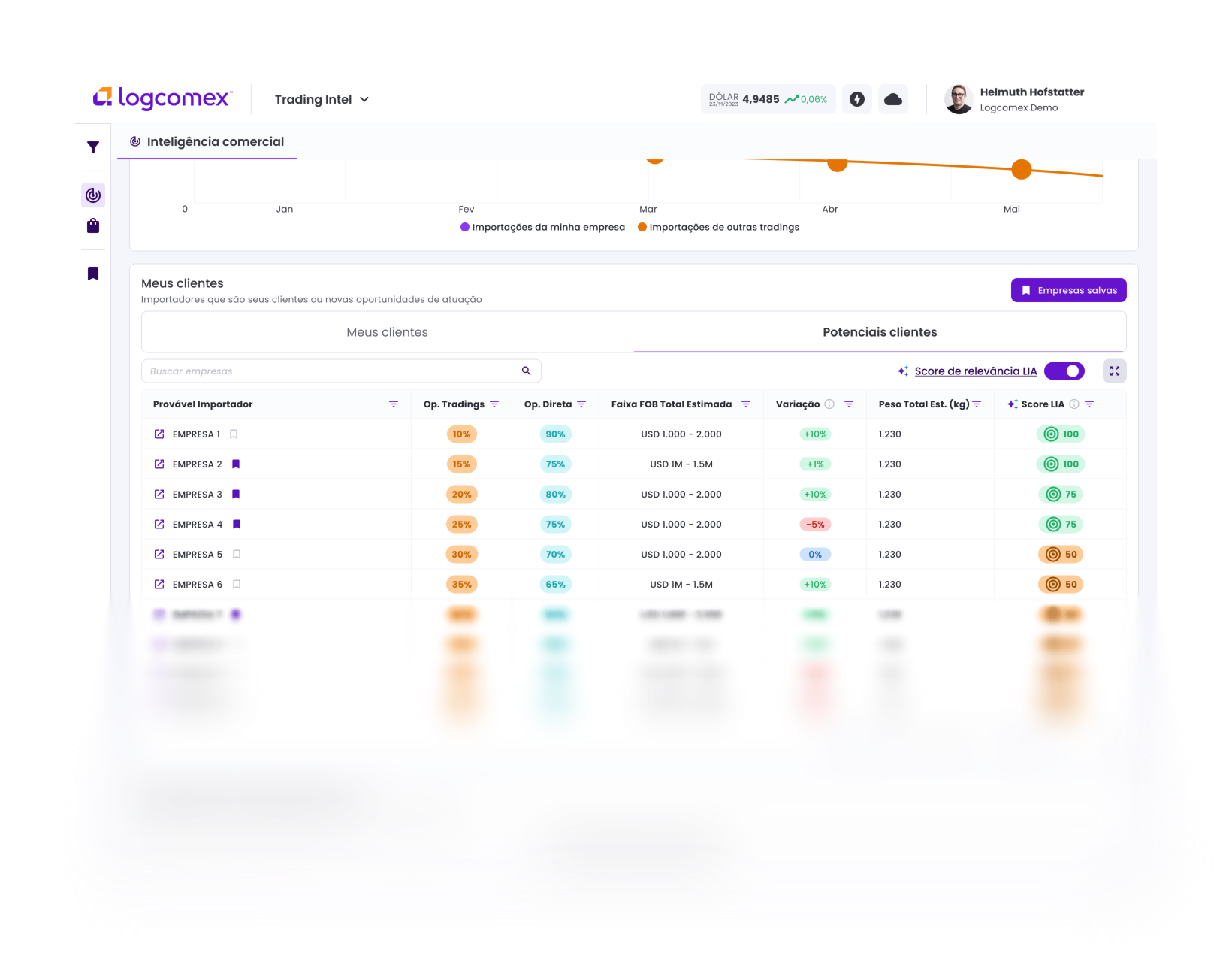Filter the Op. Tradings column
The image size is (1232, 962).
[x=494, y=404]
